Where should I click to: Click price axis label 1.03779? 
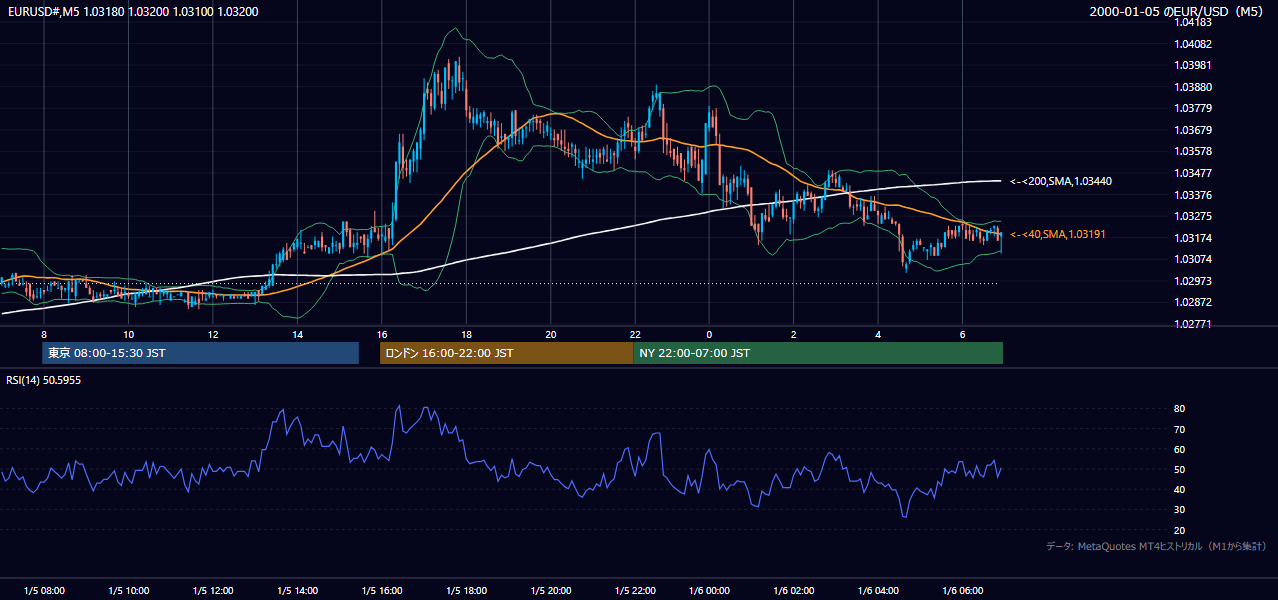coord(1193,108)
